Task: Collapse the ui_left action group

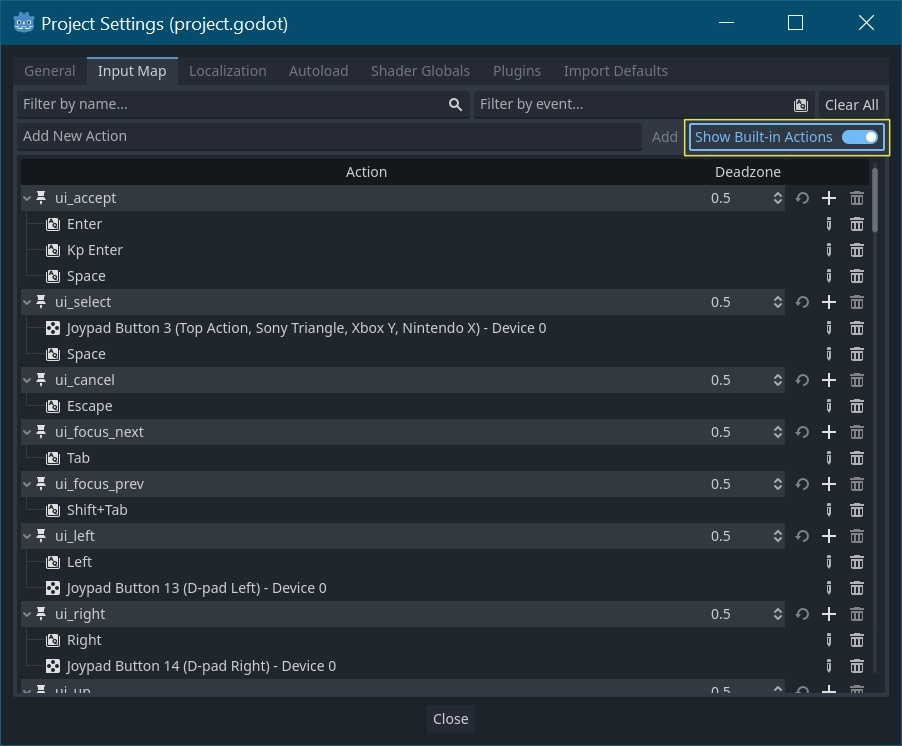Action: (27, 537)
